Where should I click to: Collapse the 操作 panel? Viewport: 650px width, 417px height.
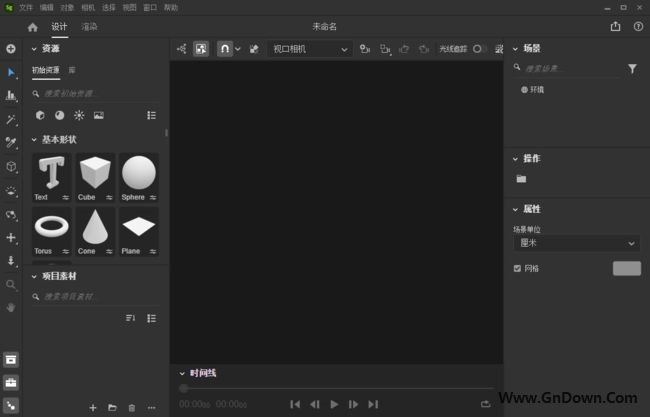(x=515, y=159)
